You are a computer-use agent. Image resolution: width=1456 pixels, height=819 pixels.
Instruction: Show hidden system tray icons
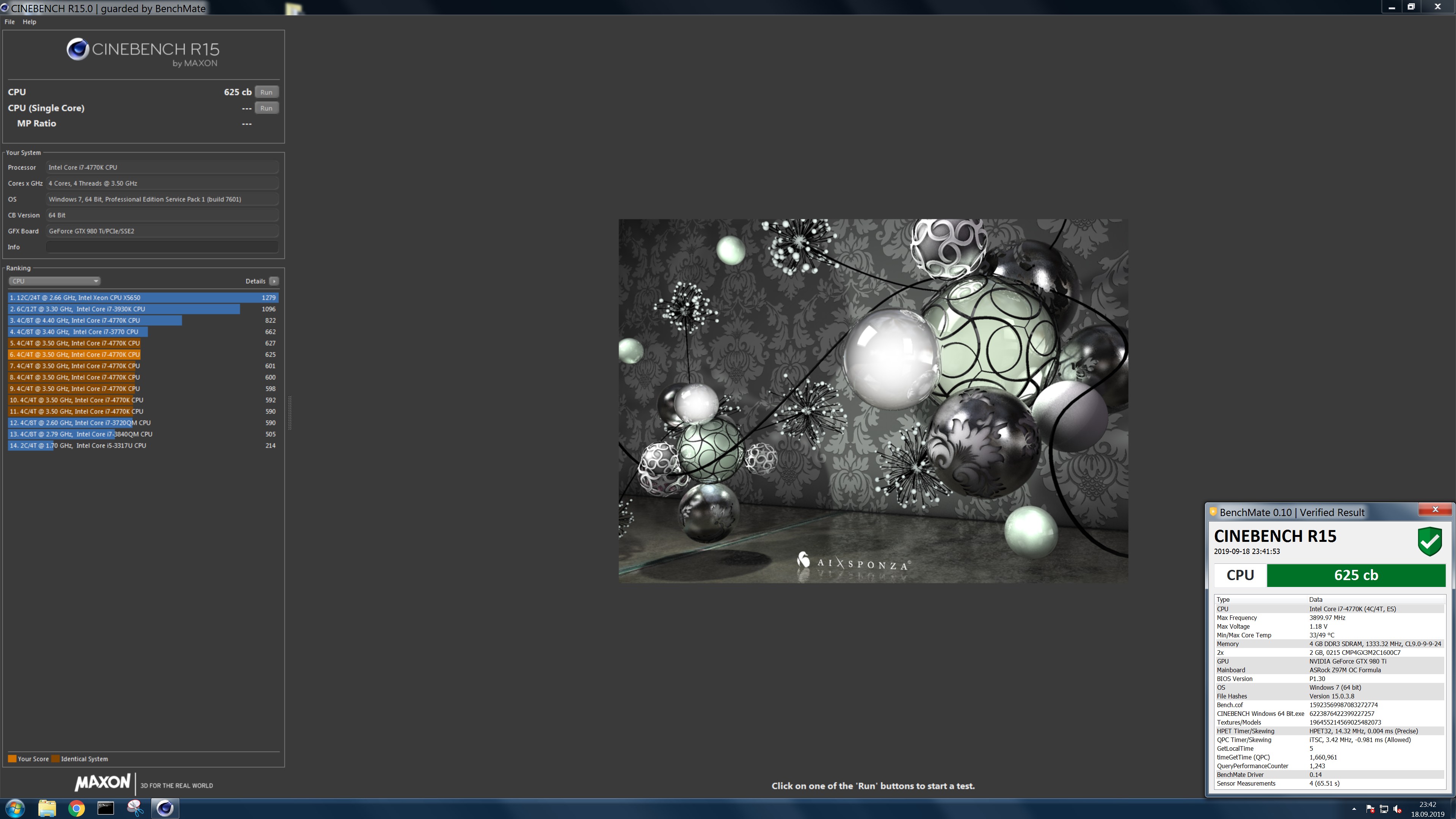tap(1354, 809)
